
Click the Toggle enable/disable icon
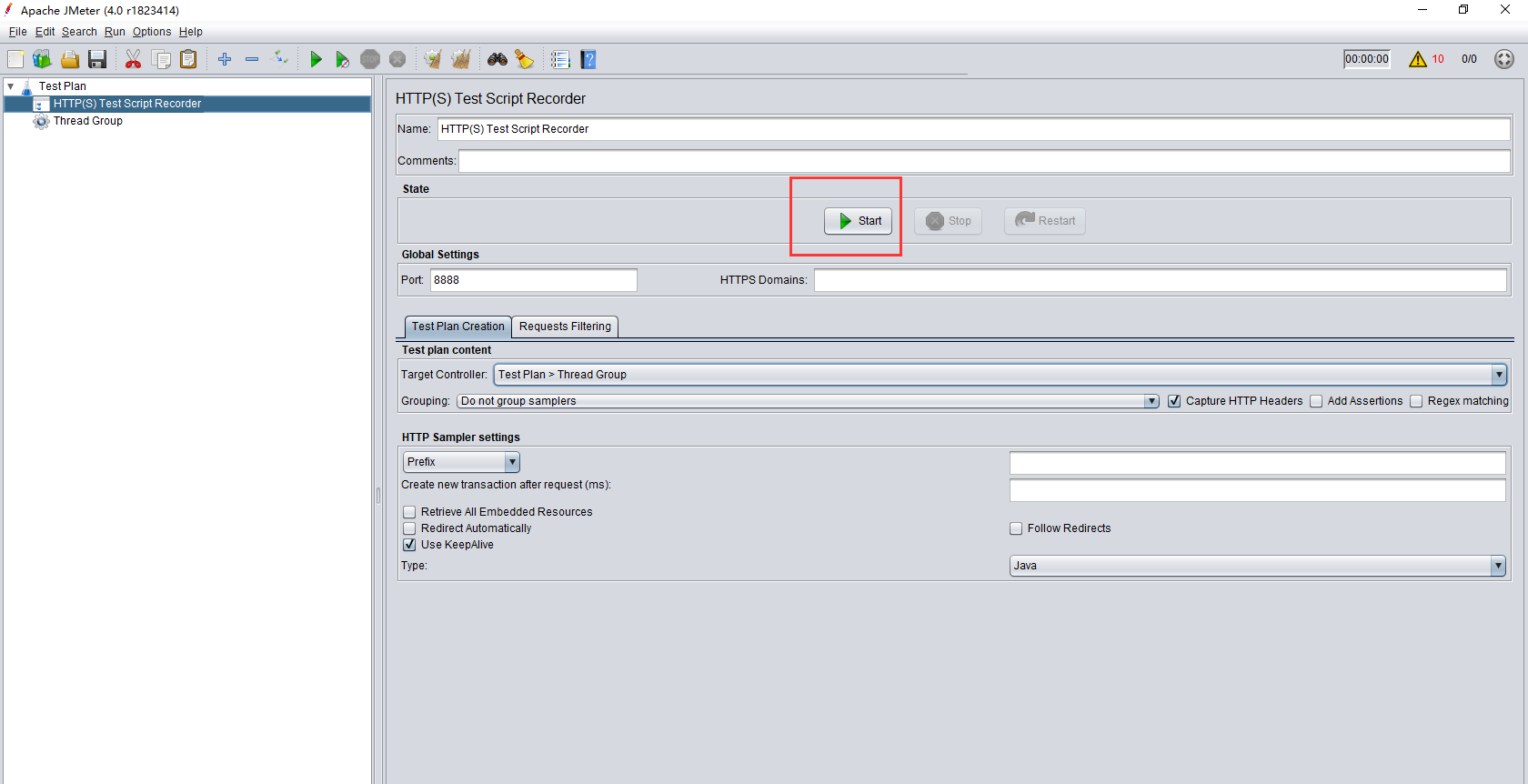(281, 59)
